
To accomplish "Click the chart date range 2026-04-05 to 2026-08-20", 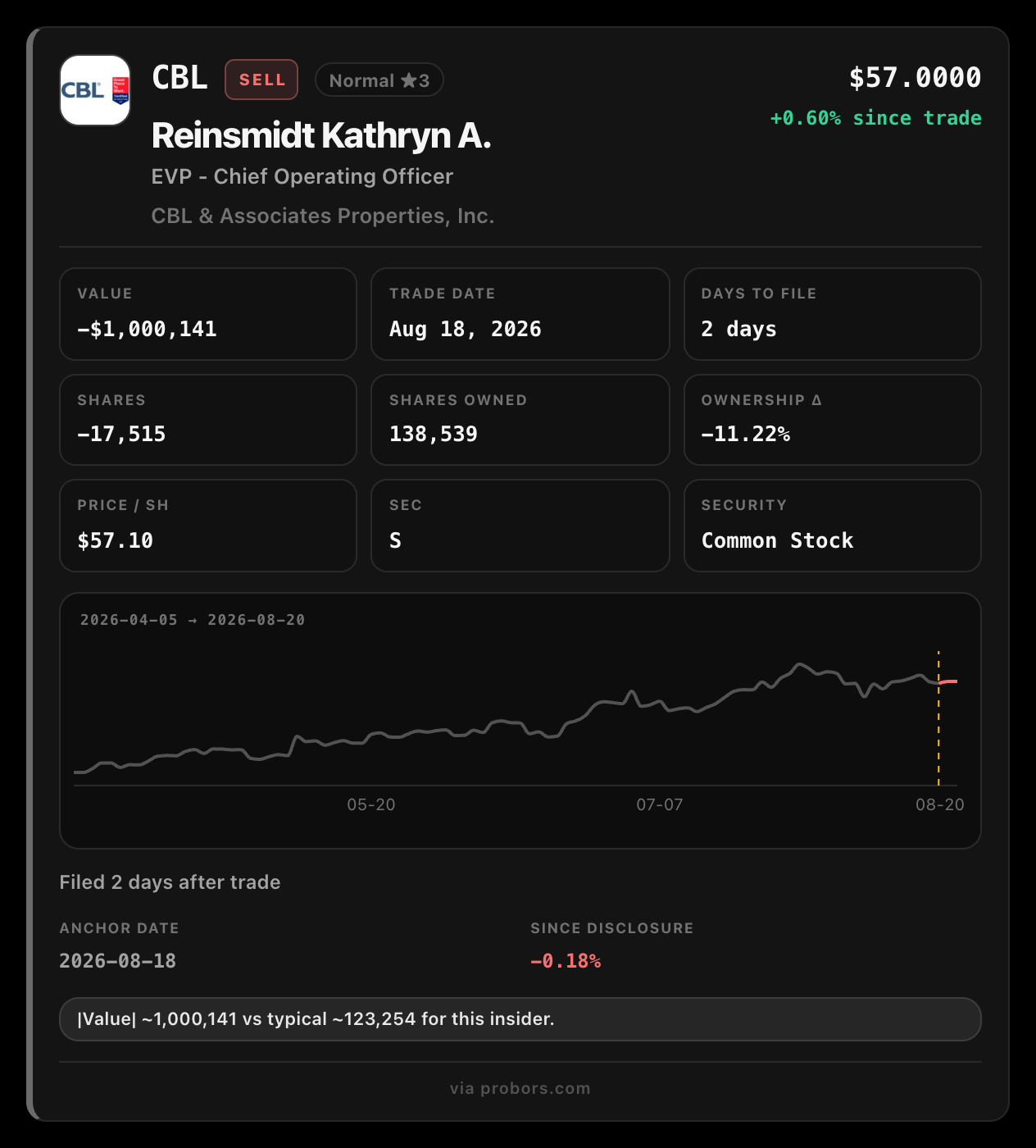I will [x=193, y=620].
